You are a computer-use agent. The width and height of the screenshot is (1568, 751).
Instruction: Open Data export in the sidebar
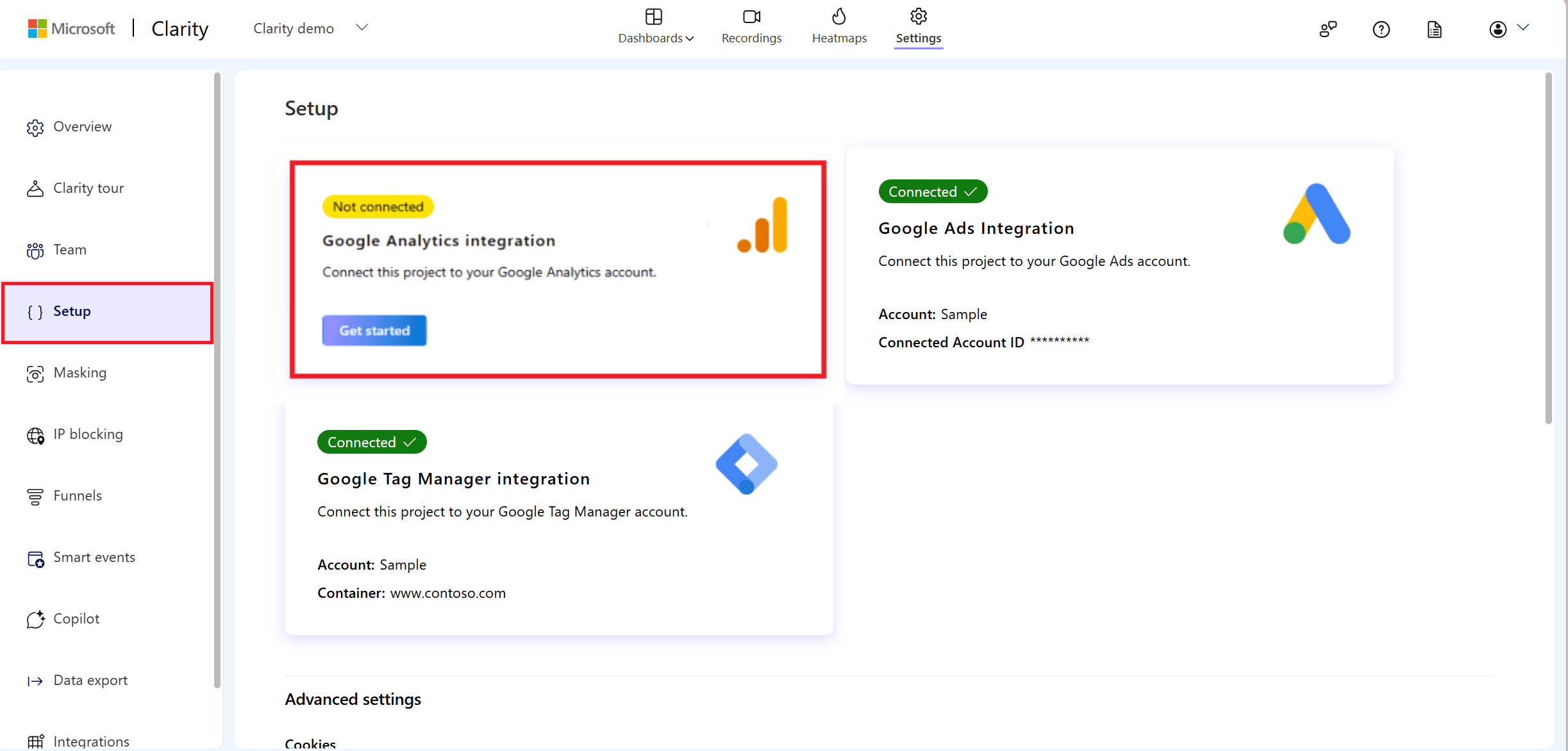(90, 681)
